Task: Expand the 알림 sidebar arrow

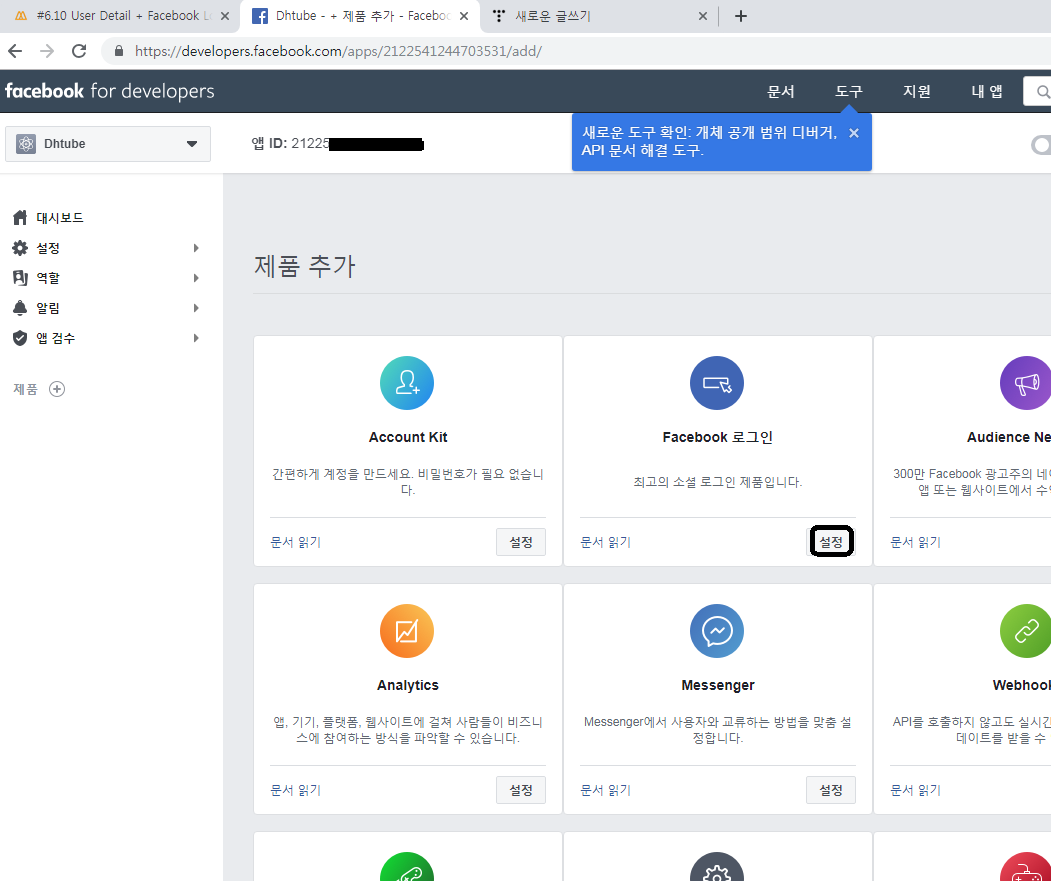Action: click(x=196, y=308)
